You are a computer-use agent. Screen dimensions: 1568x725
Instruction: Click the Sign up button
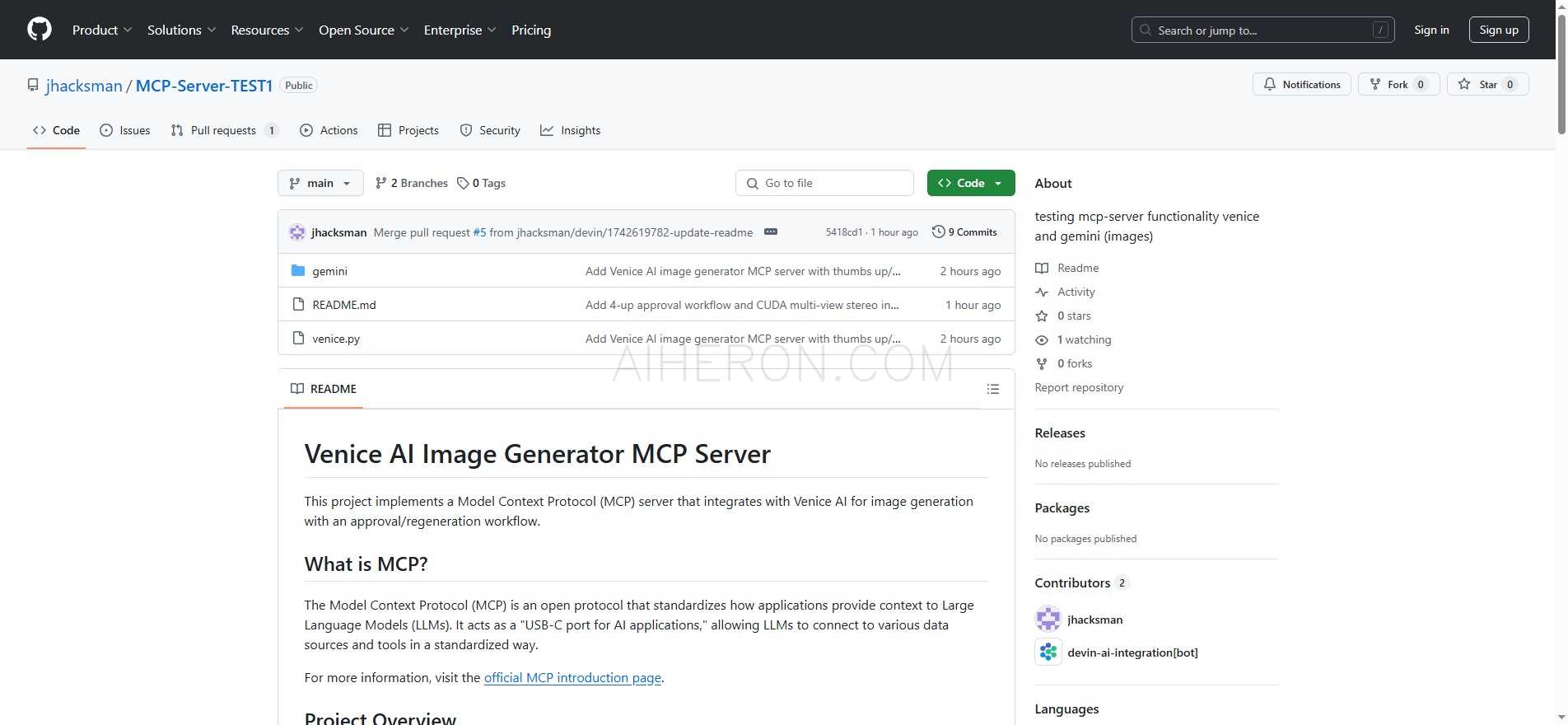tap(1499, 30)
